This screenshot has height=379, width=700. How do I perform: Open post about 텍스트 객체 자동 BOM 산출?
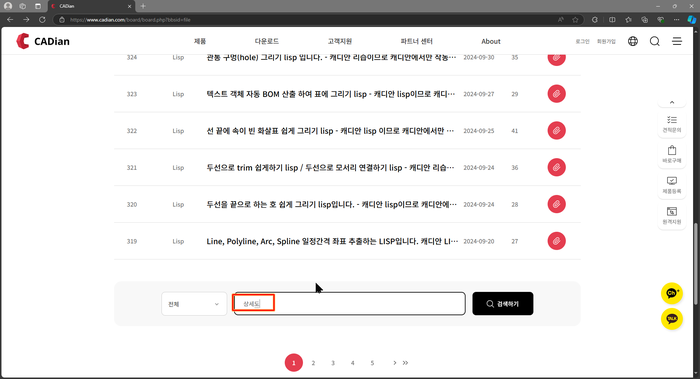(x=330, y=94)
